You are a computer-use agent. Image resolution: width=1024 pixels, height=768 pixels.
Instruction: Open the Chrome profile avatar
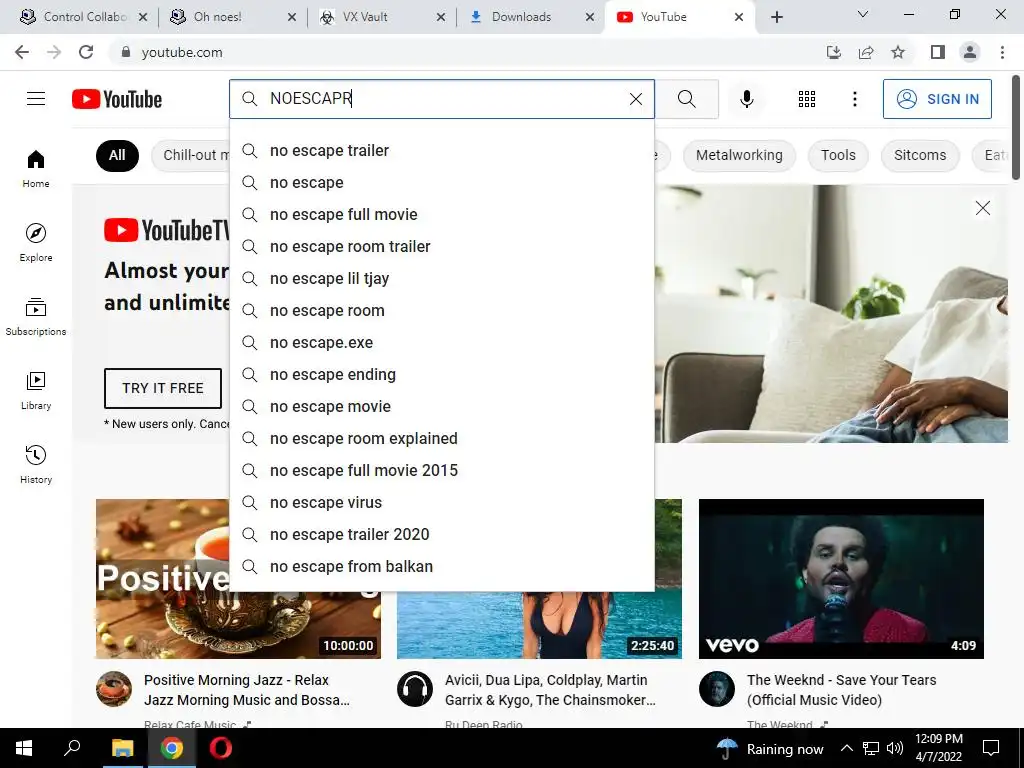[970, 52]
